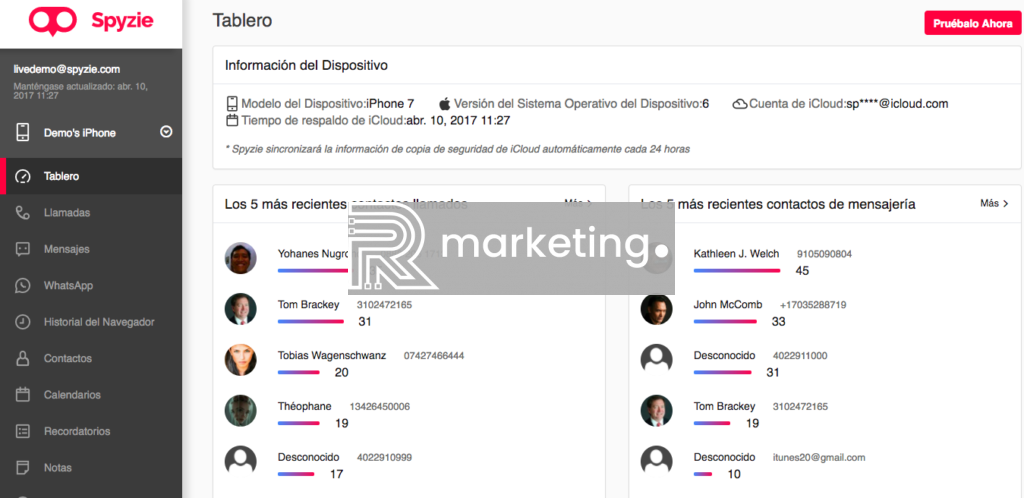Click the WhatsApp icon in sidebar

click(23, 285)
